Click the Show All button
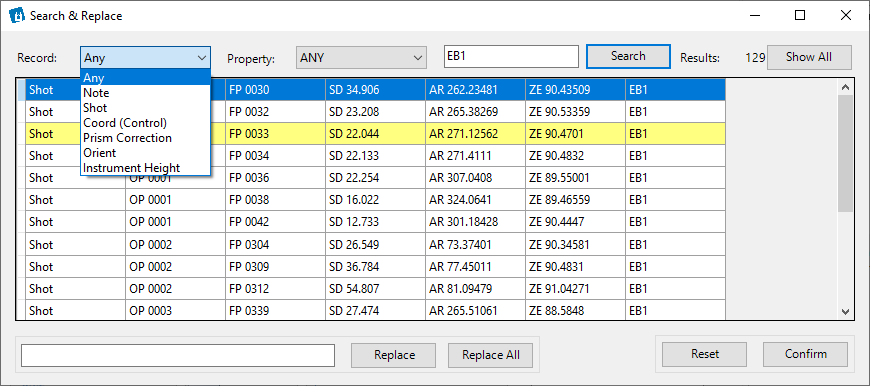 click(x=809, y=57)
